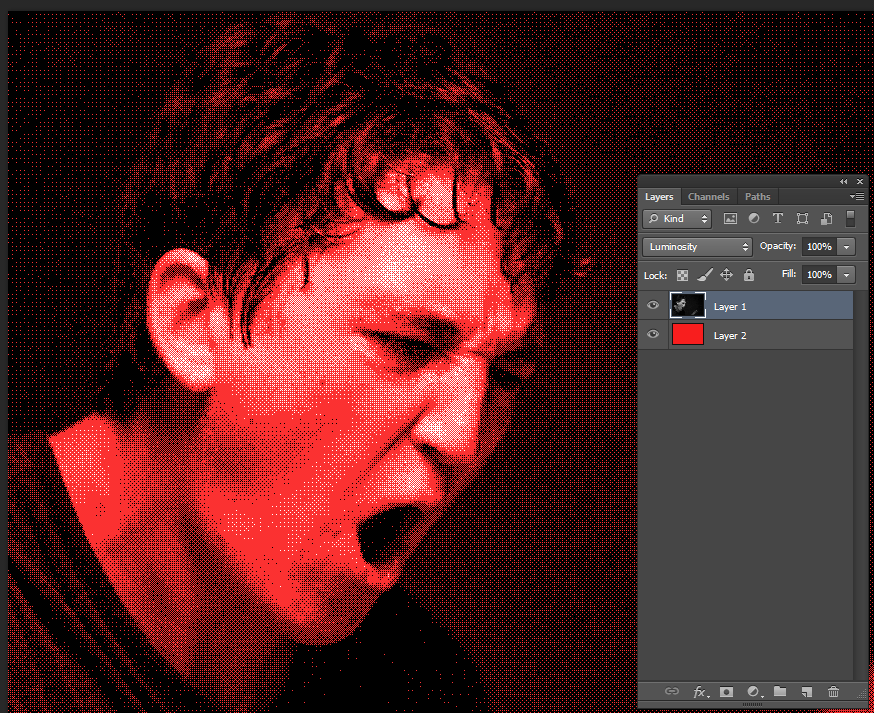
Task: Open the Kind filter dropdown
Action: [677, 219]
